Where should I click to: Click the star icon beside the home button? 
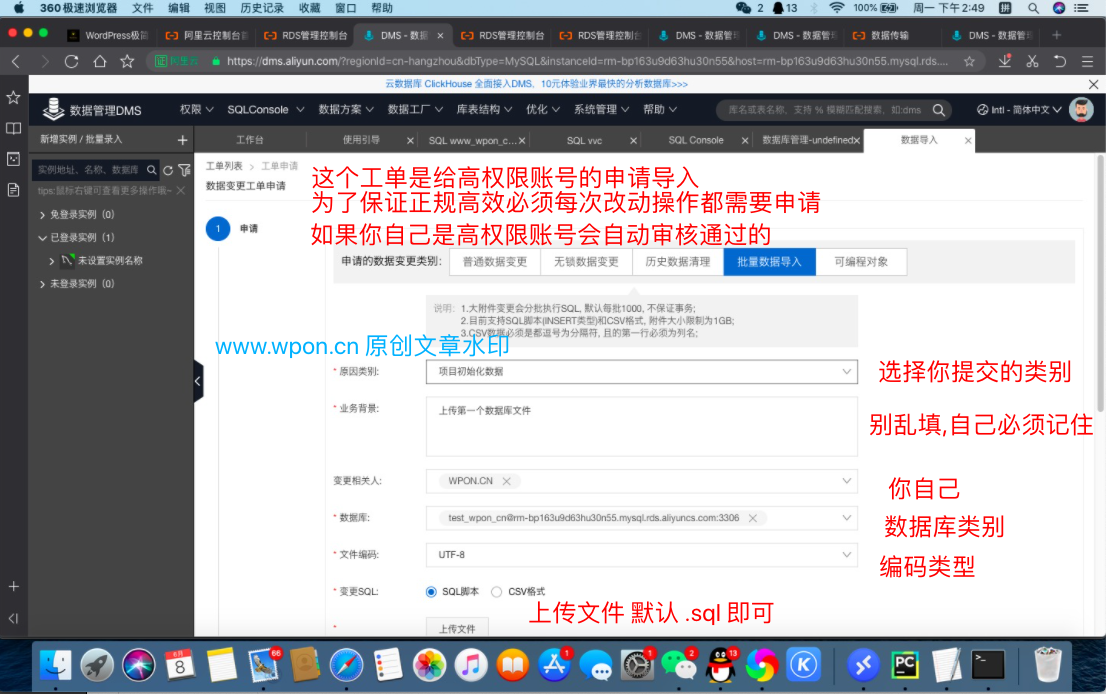[x=127, y=61]
